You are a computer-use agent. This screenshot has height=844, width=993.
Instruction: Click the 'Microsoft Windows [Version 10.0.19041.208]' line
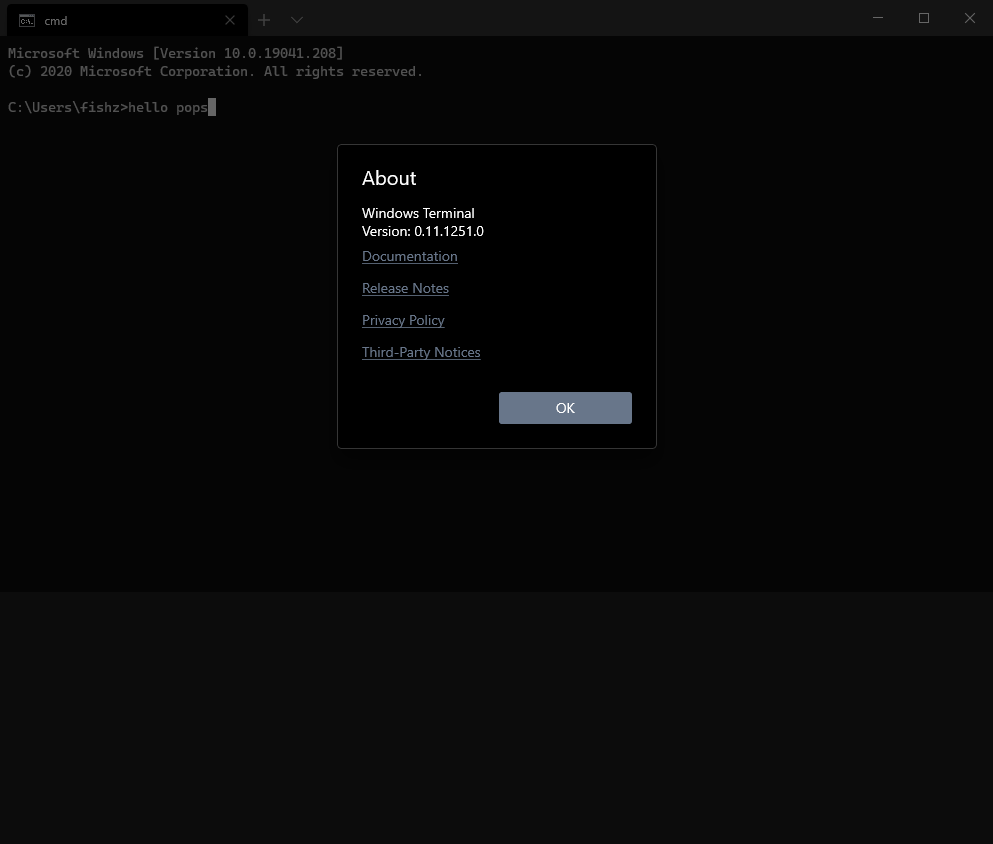(175, 53)
